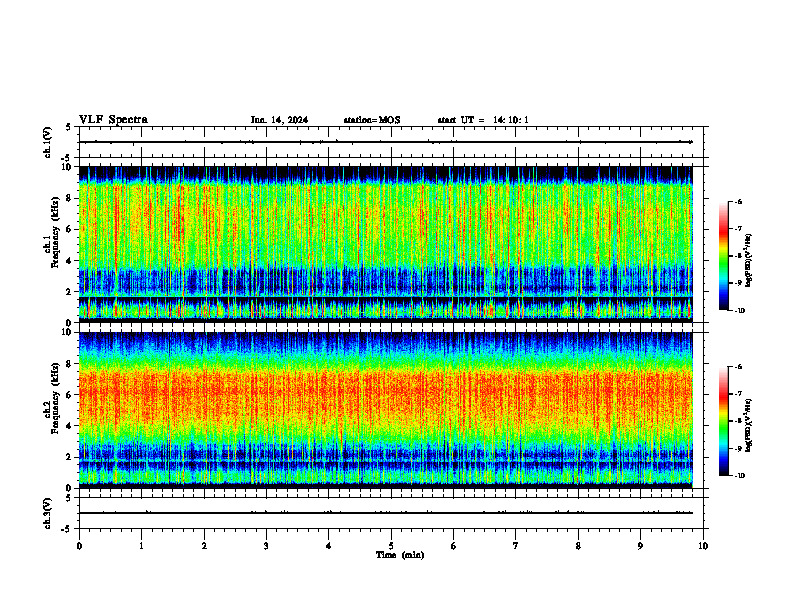Click inside the ch.2 frequency spectrogram panel
792x612 pixels.
[385, 410]
